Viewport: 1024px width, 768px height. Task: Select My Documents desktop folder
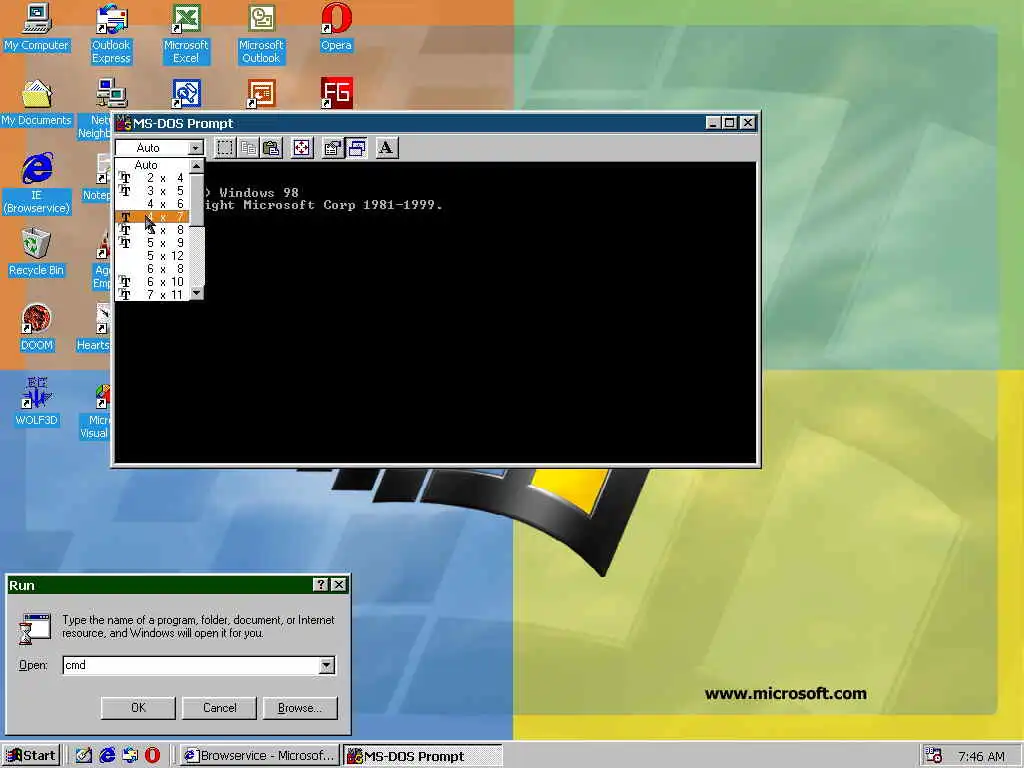click(37, 103)
